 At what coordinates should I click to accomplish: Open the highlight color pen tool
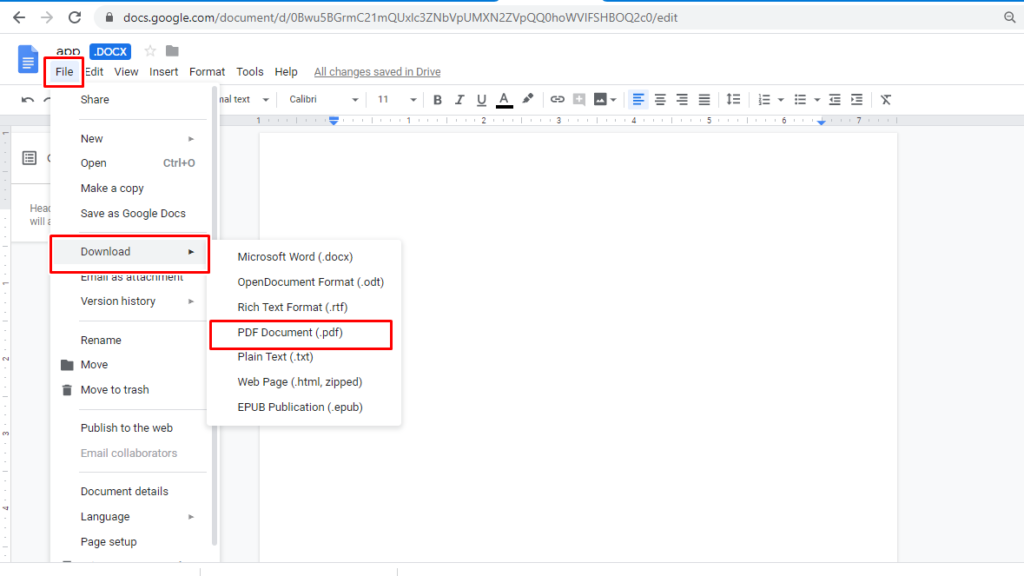point(528,99)
